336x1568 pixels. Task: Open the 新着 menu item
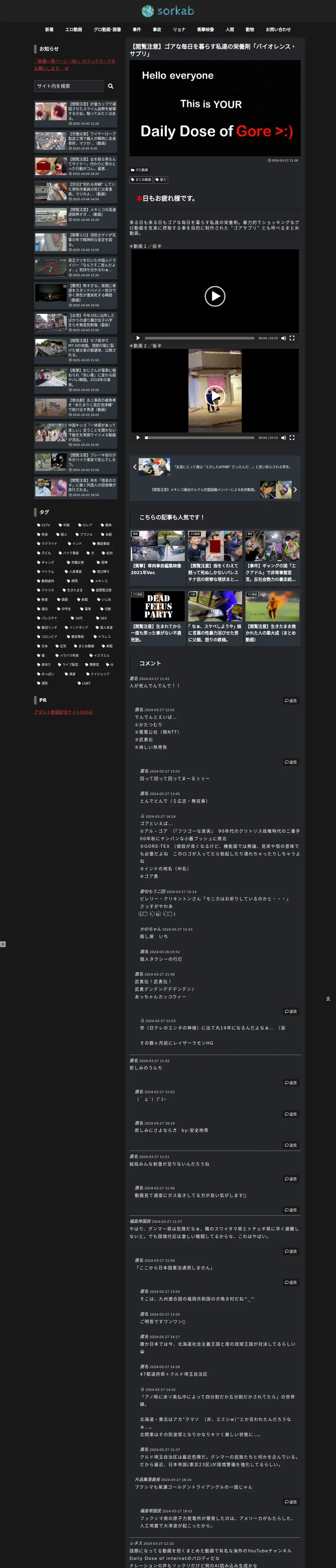[49, 29]
